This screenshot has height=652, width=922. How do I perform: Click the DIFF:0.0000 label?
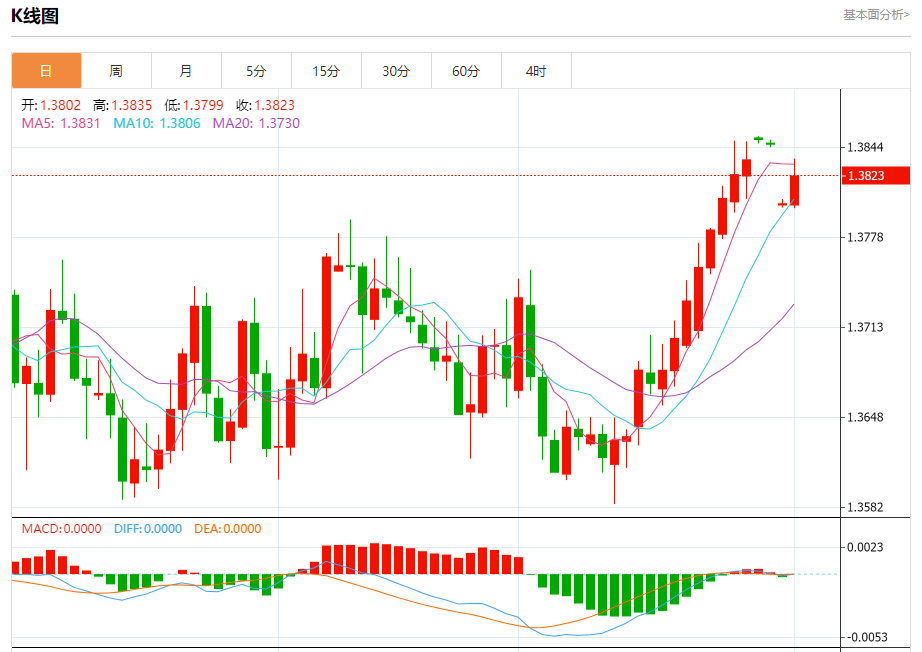[148, 529]
